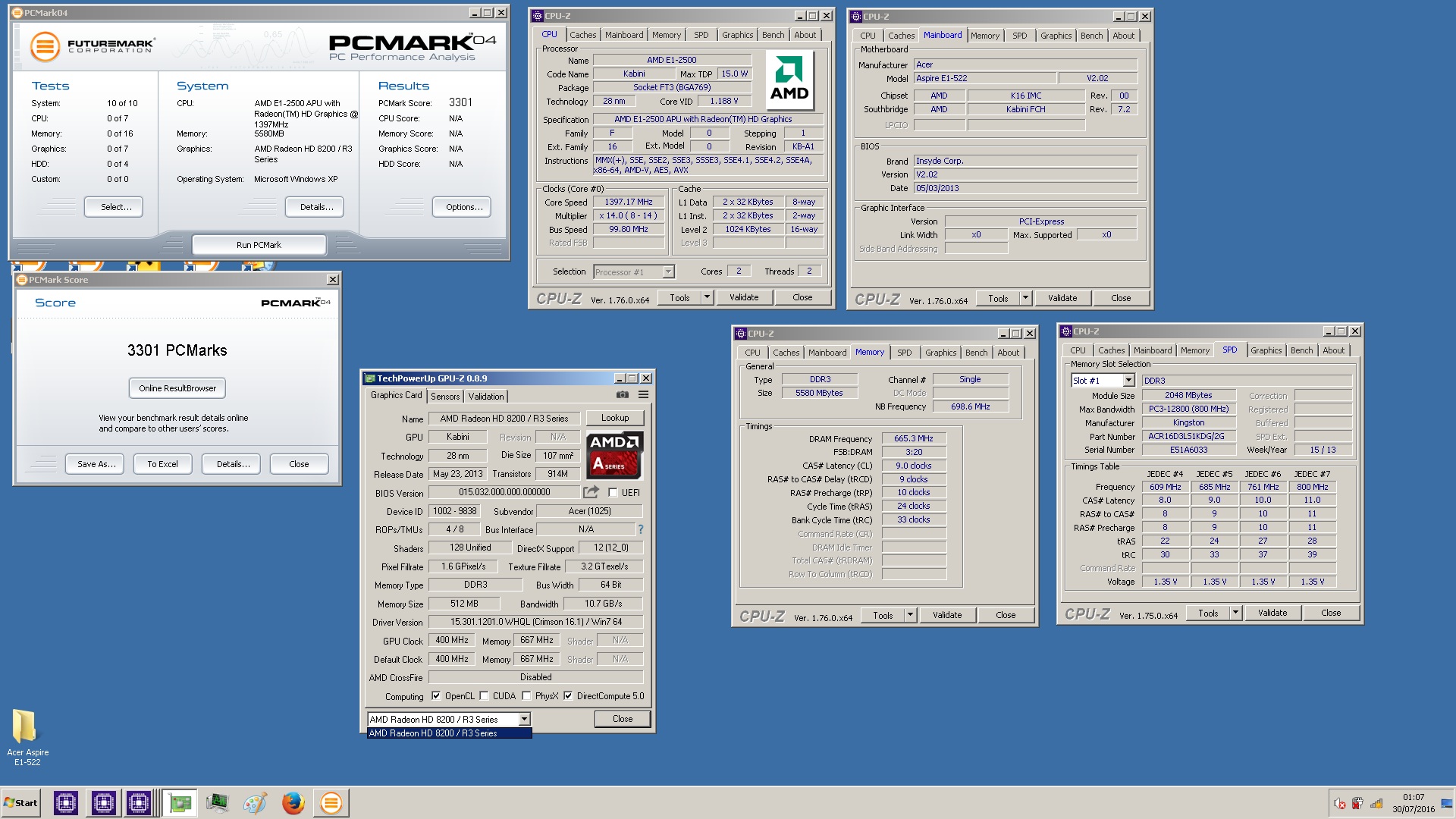This screenshot has width=1456, height=819.
Task: Select AMD Radeon HD 8200 / R3 dropdown list entry
Action: [449, 733]
